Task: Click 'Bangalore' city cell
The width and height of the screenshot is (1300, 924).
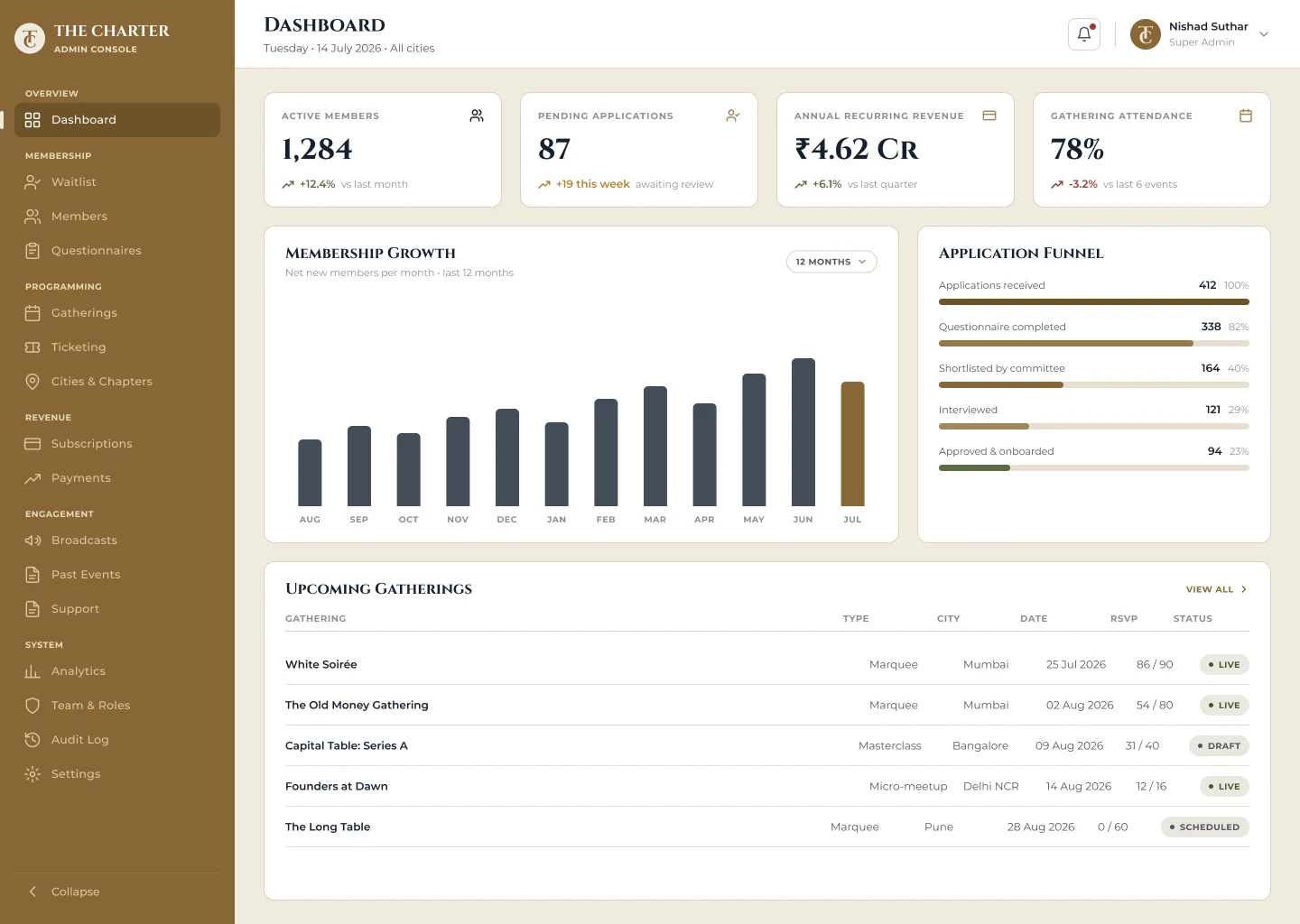Action: 980,745
